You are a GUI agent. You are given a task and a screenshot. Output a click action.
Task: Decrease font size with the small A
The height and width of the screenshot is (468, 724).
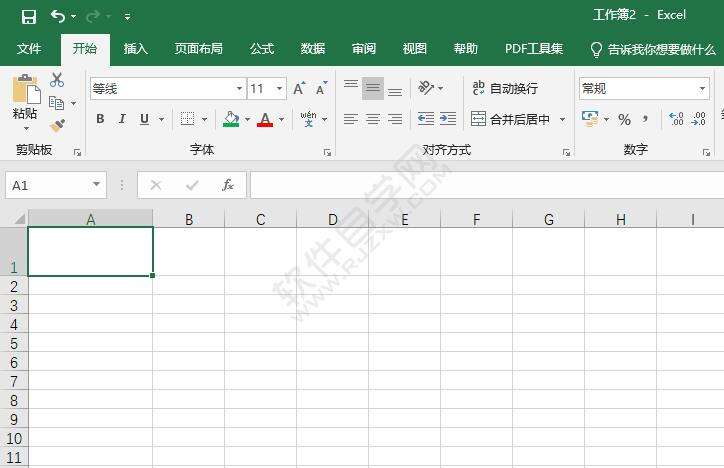[x=321, y=88]
